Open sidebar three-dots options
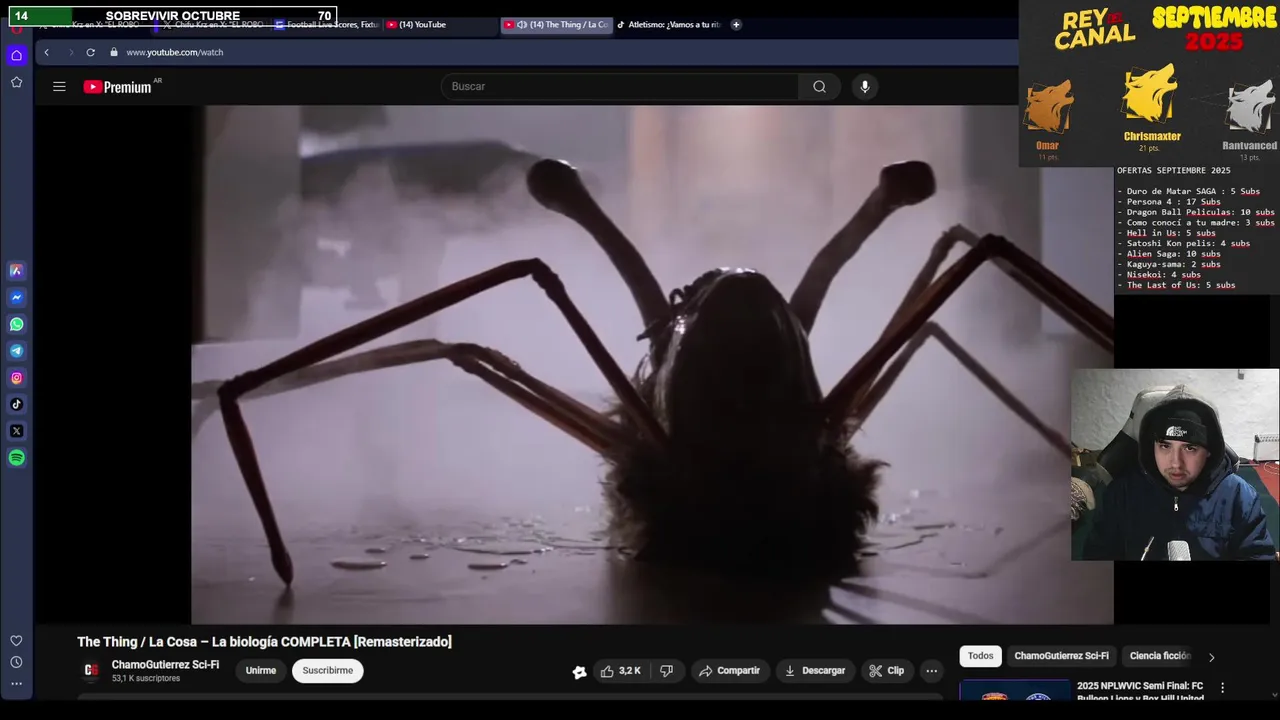This screenshot has width=1280, height=720. (x=16, y=684)
